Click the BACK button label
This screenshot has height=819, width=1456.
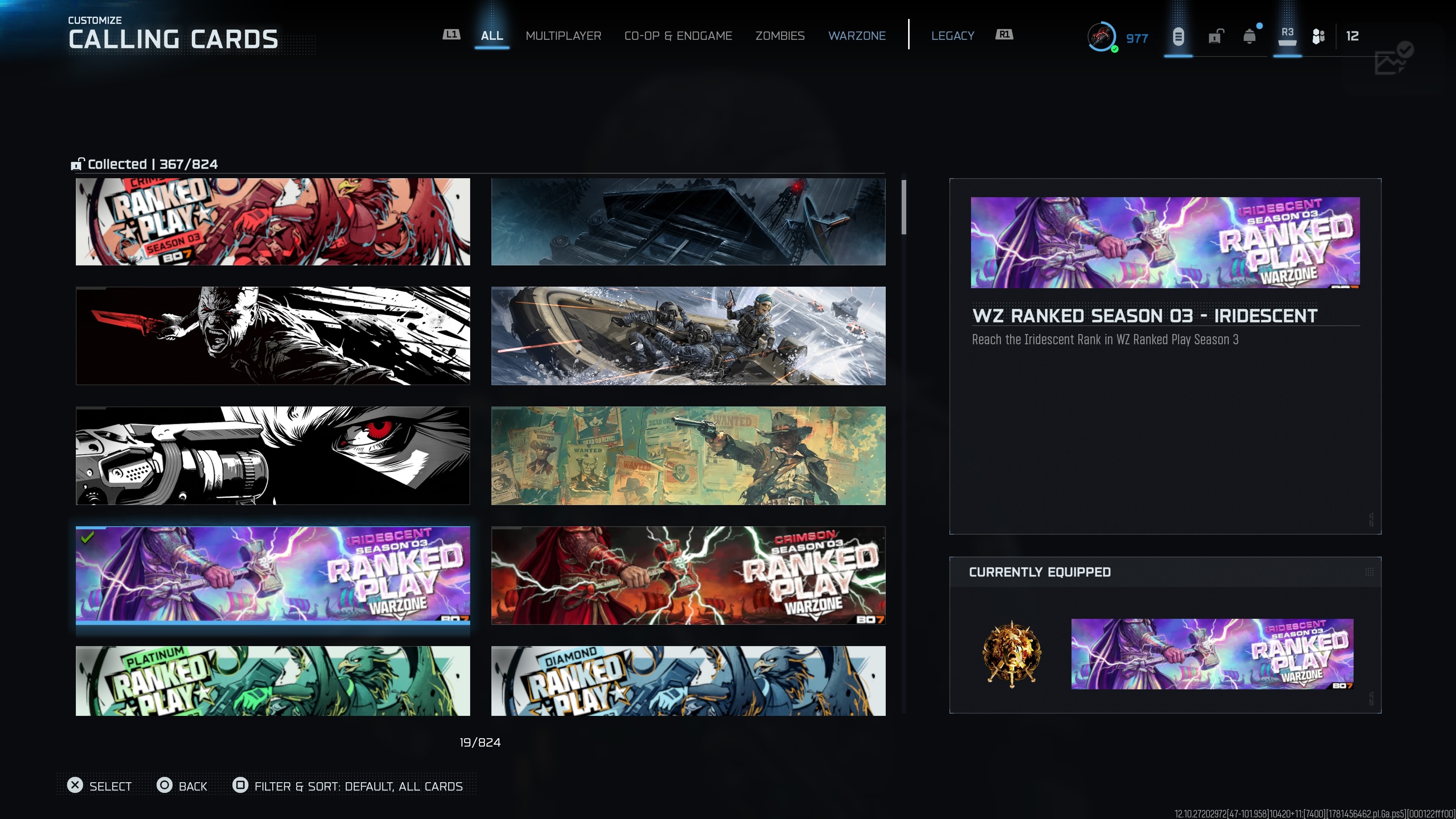[x=193, y=786]
